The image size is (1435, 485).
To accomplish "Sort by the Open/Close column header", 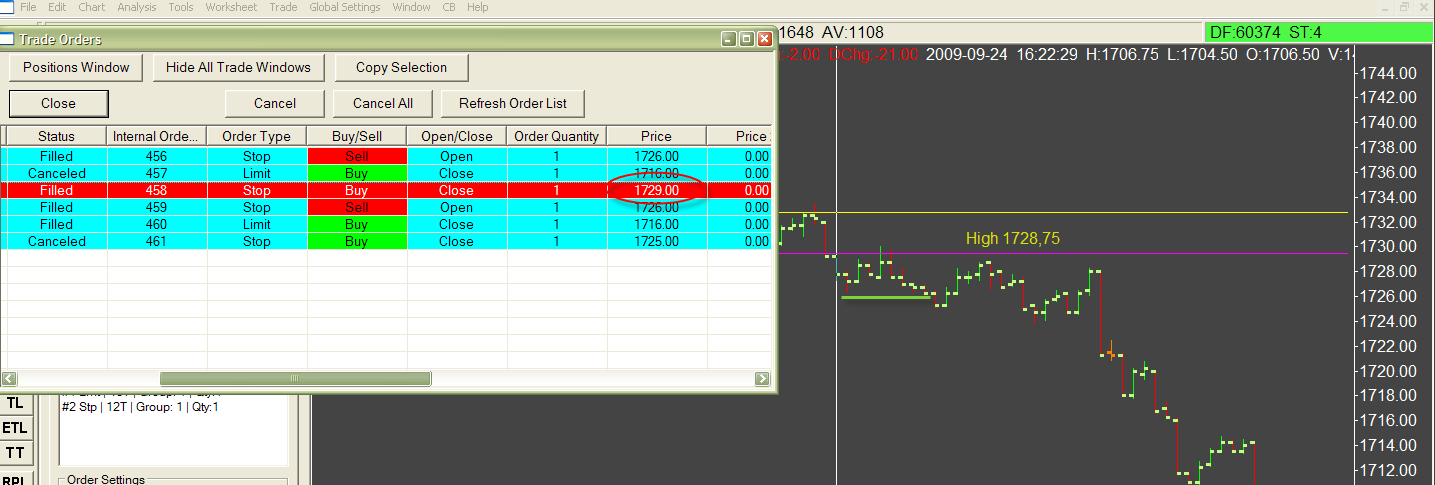I will coord(456,136).
